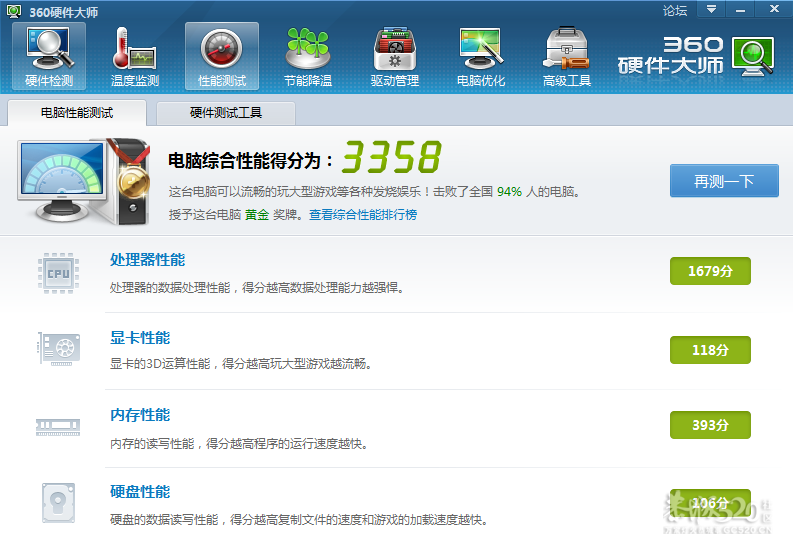793x542 pixels.
Task: Open the 硬盘性能 heading link
Action: coord(140,492)
